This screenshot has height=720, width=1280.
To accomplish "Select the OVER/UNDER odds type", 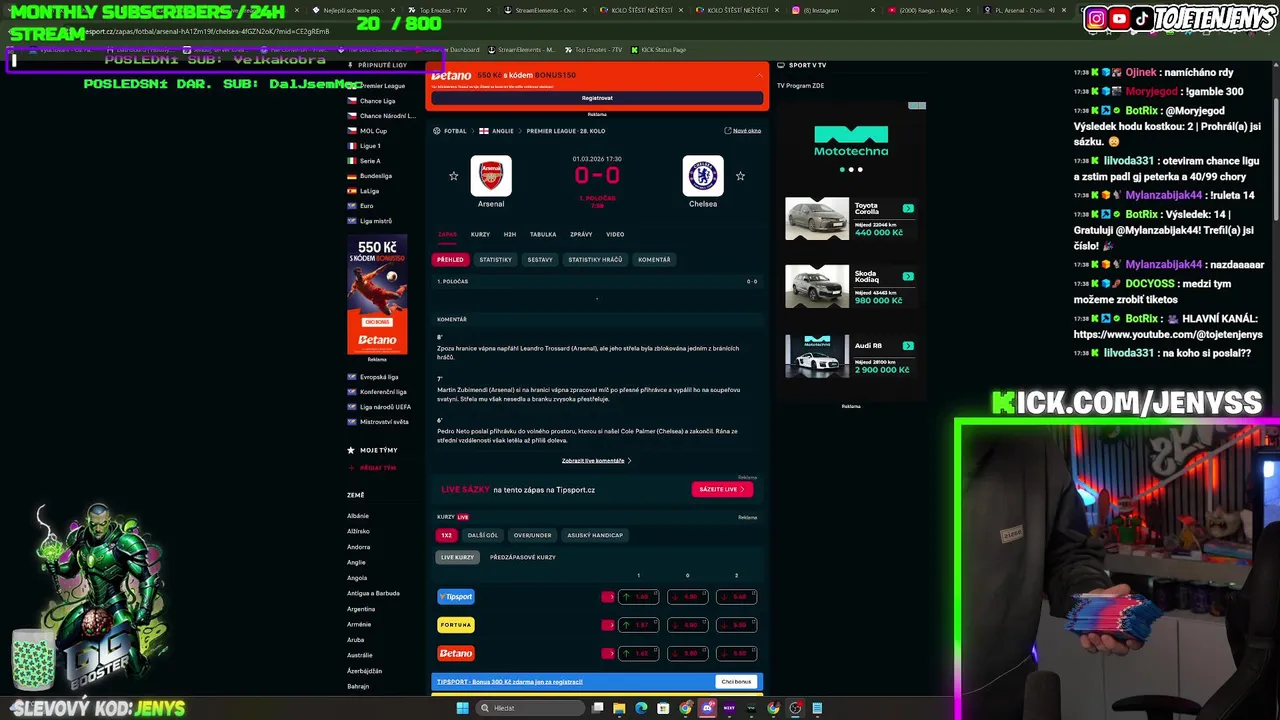I will tap(532, 535).
